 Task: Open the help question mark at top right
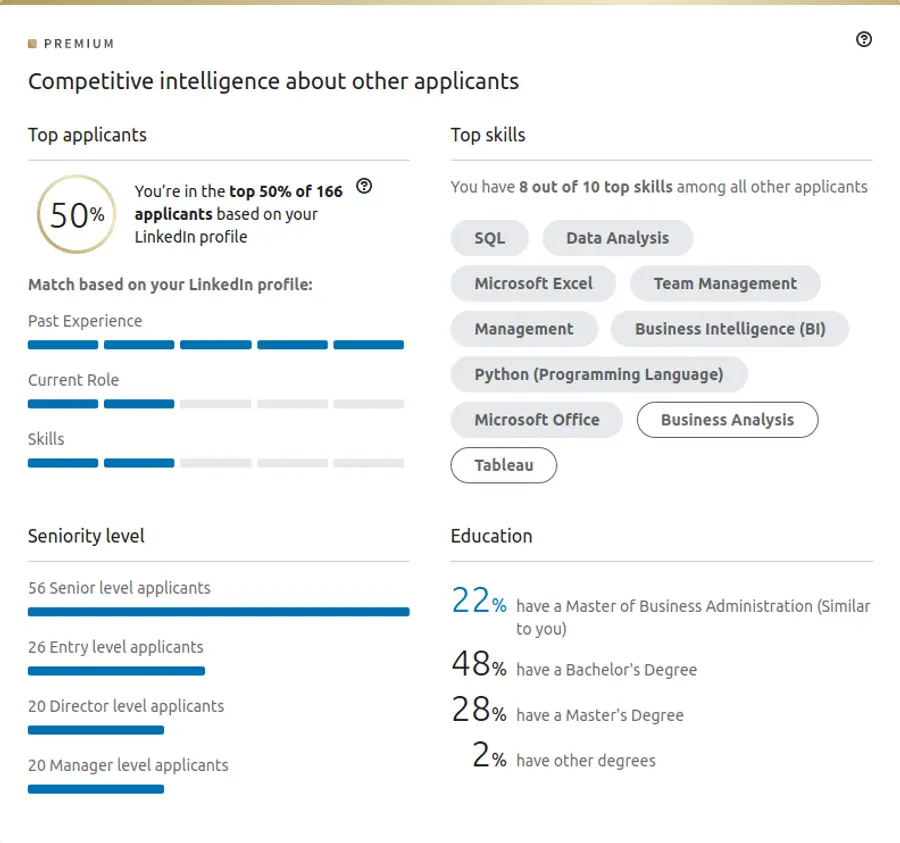click(x=864, y=39)
